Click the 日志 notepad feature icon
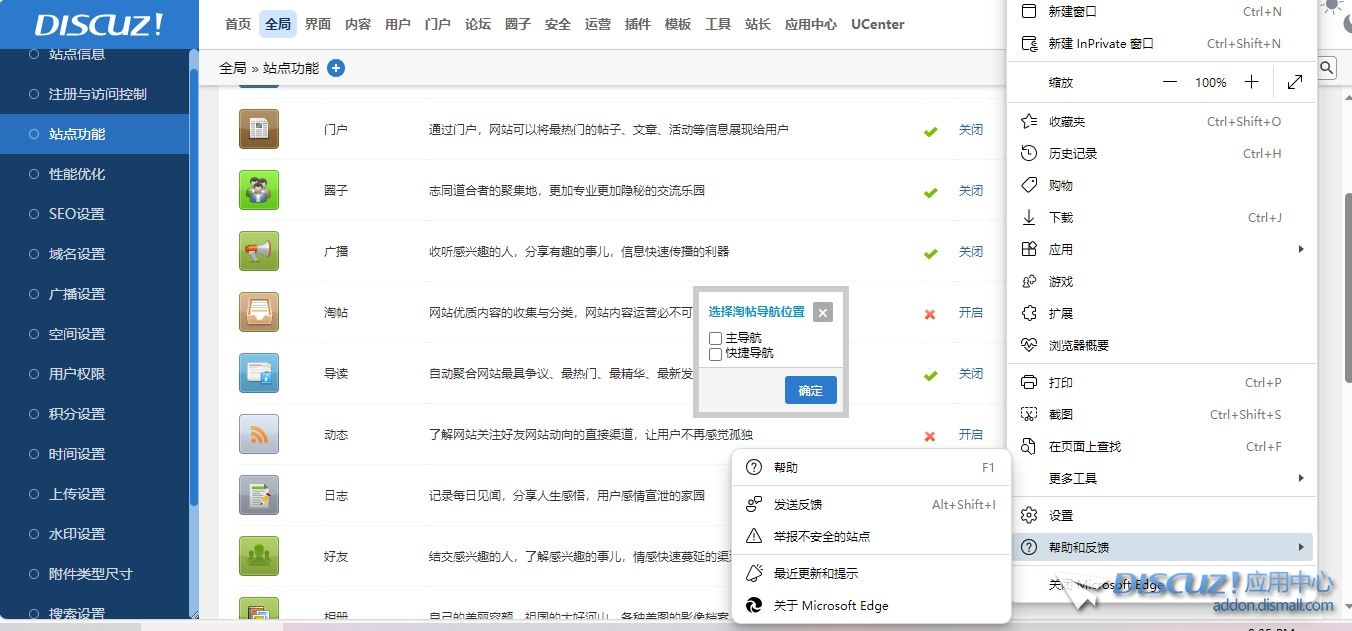 pos(259,495)
